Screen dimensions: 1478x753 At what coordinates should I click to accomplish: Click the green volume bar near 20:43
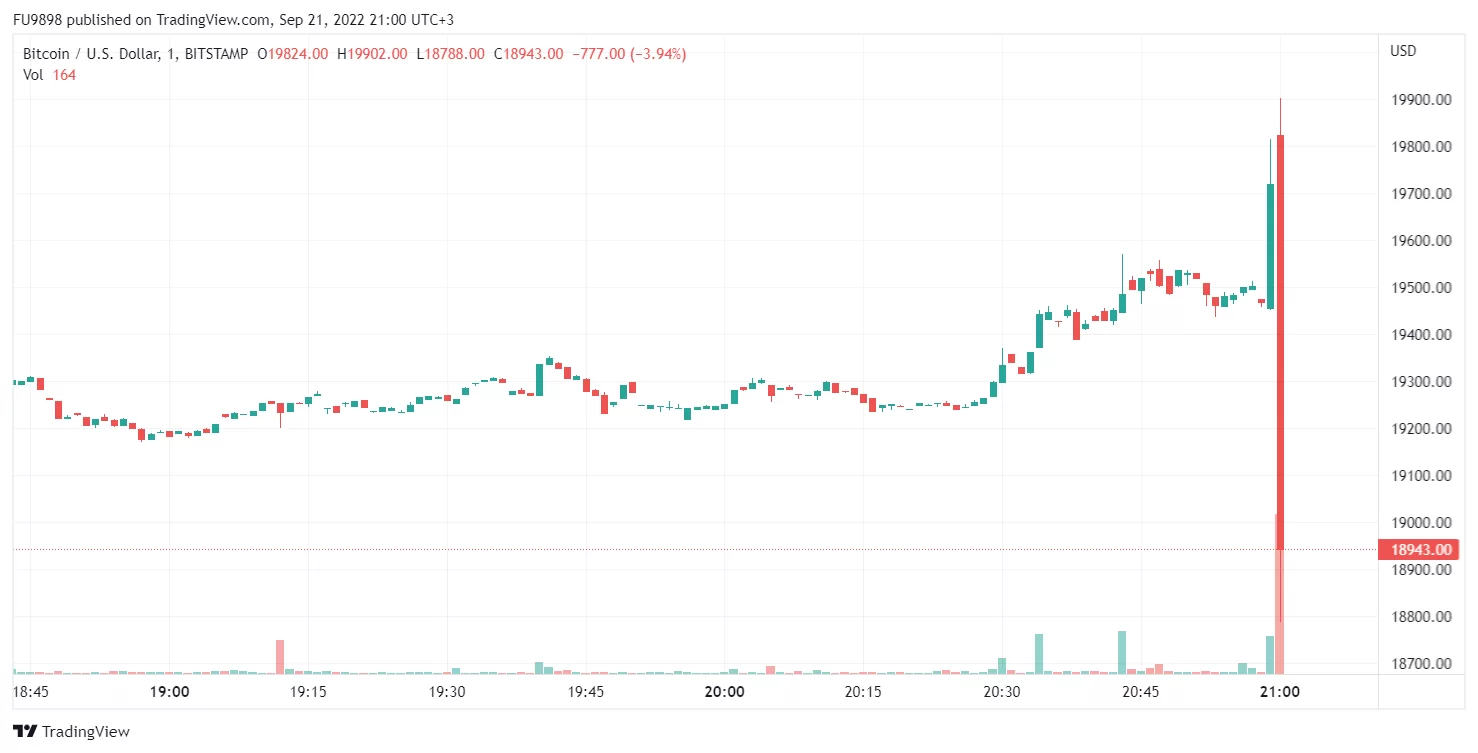point(1122,653)
